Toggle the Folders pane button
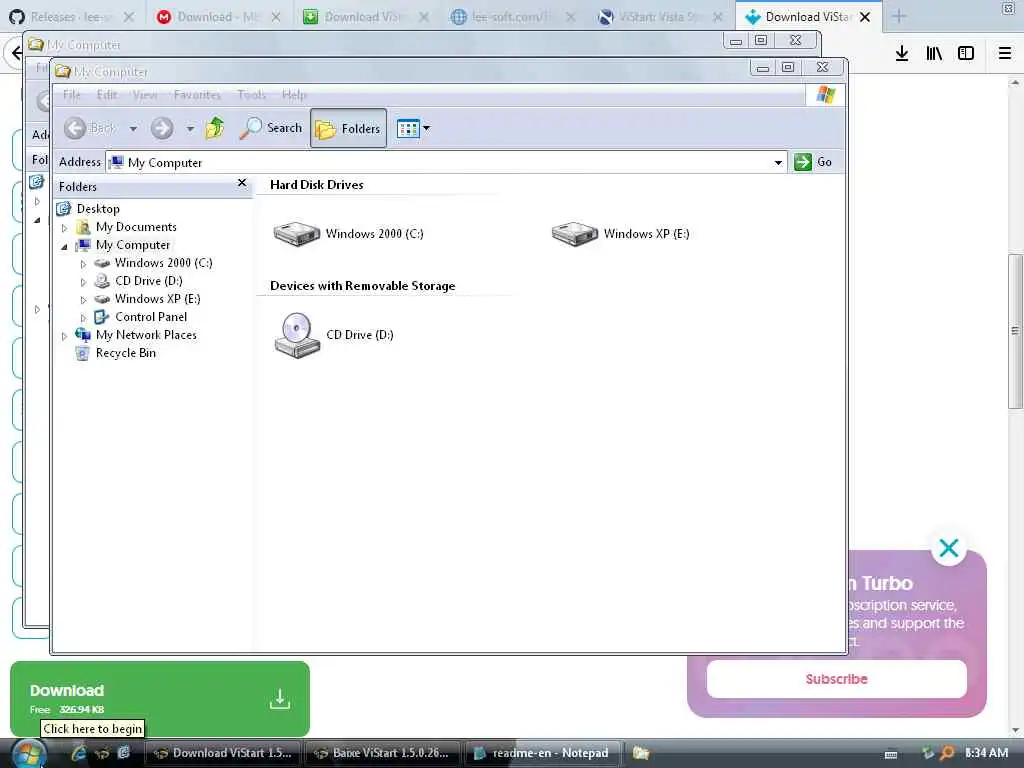The width and height of the screenshot is (1024, 768). [x=348, y=128]
